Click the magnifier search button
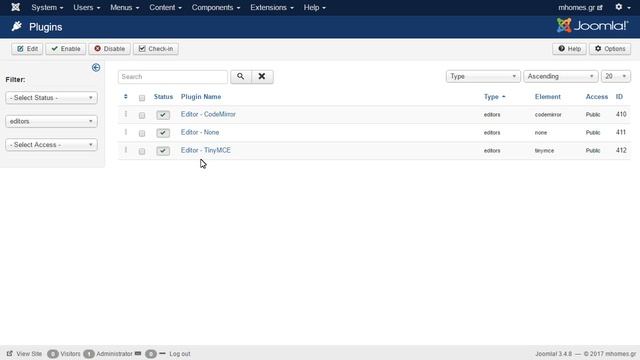640x360 pixels. point(241,76)
